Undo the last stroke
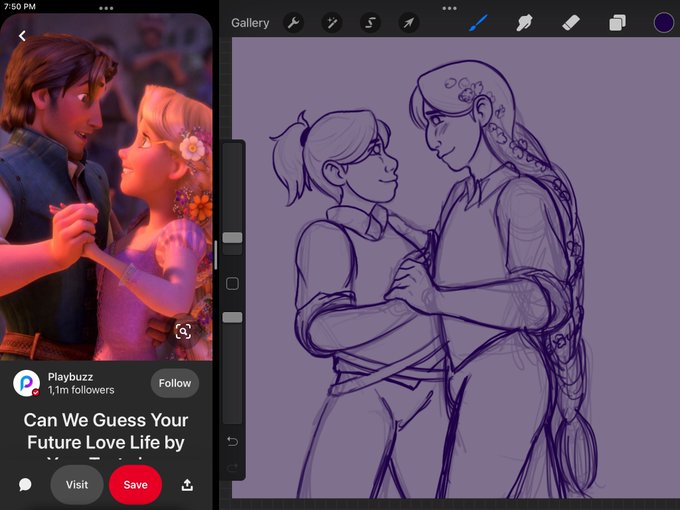 pos(232,441)
